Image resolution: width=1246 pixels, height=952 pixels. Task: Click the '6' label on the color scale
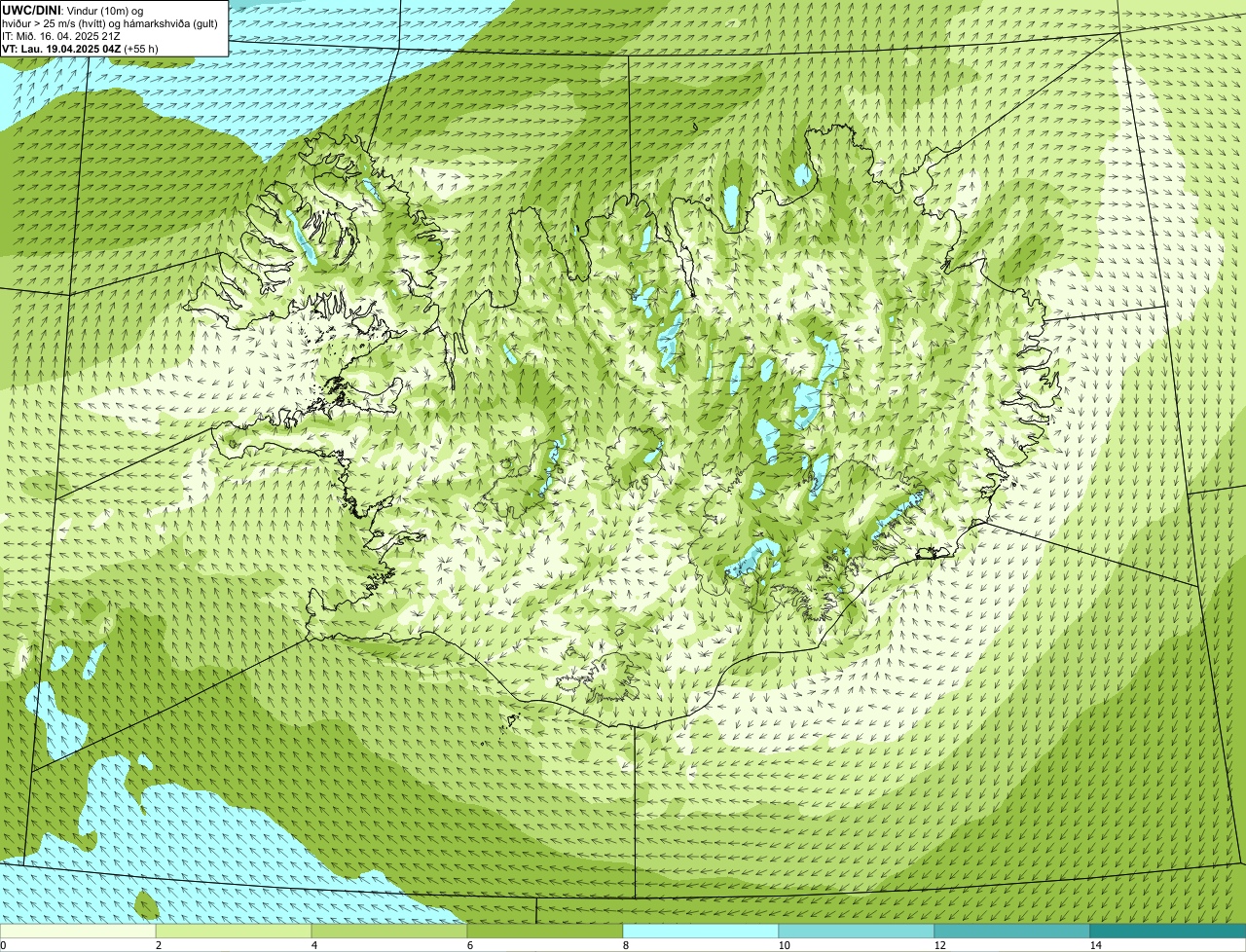click(469, 945)
